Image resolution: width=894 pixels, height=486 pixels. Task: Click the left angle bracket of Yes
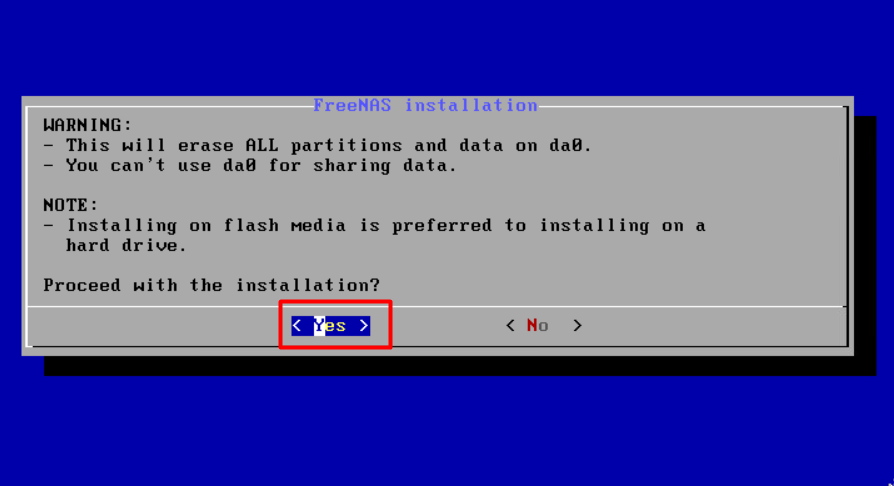click(296, 326)
